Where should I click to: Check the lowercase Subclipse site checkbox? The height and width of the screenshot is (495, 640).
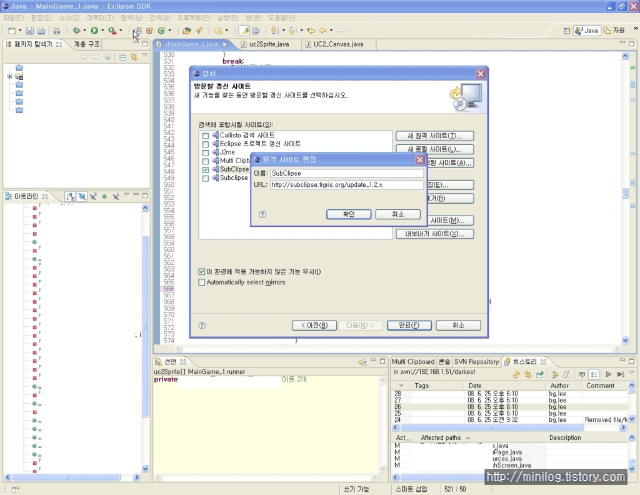pyautogui.click(x=205, y=178)
